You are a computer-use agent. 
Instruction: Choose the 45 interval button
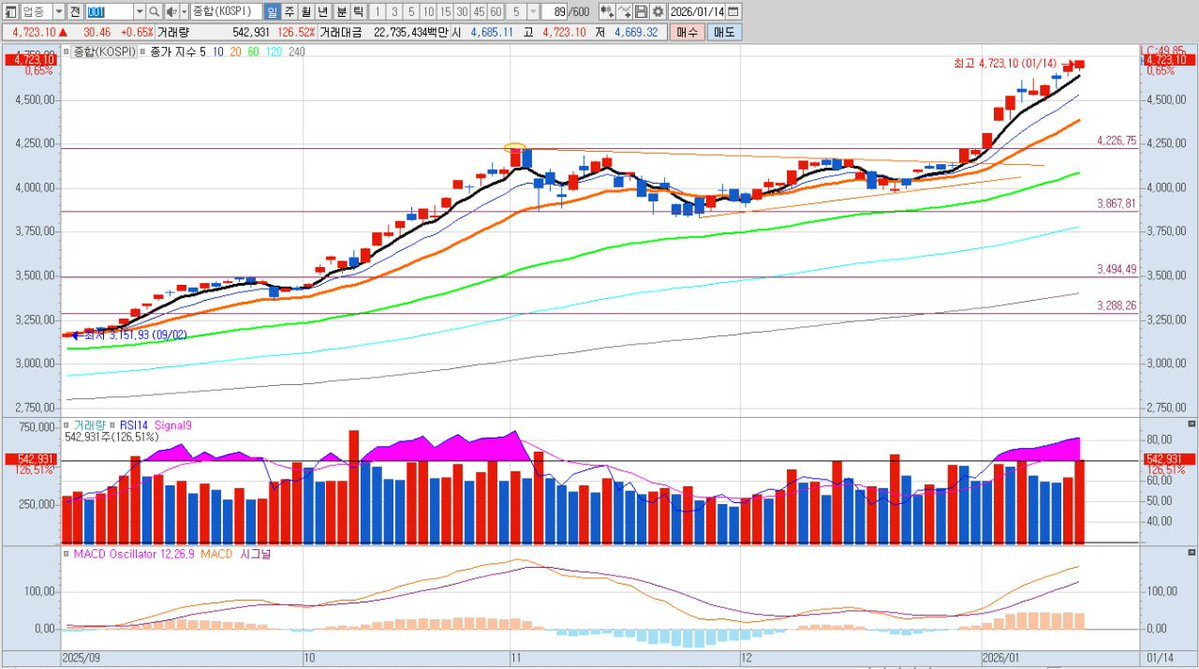pos(479,11)
